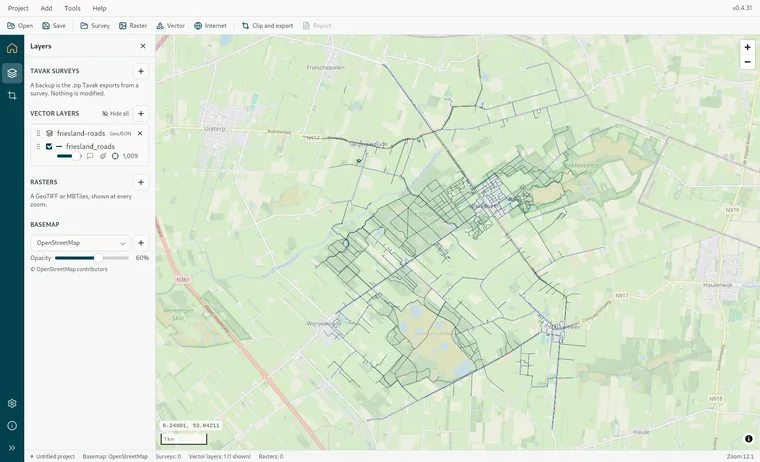
Task: Open the Tools menu
Action: (x=72, y=8)
